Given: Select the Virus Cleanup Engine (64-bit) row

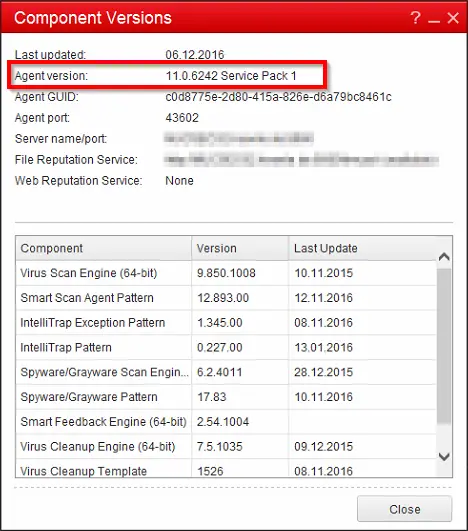Looking at the screenshot, I should tap(226, 446).
